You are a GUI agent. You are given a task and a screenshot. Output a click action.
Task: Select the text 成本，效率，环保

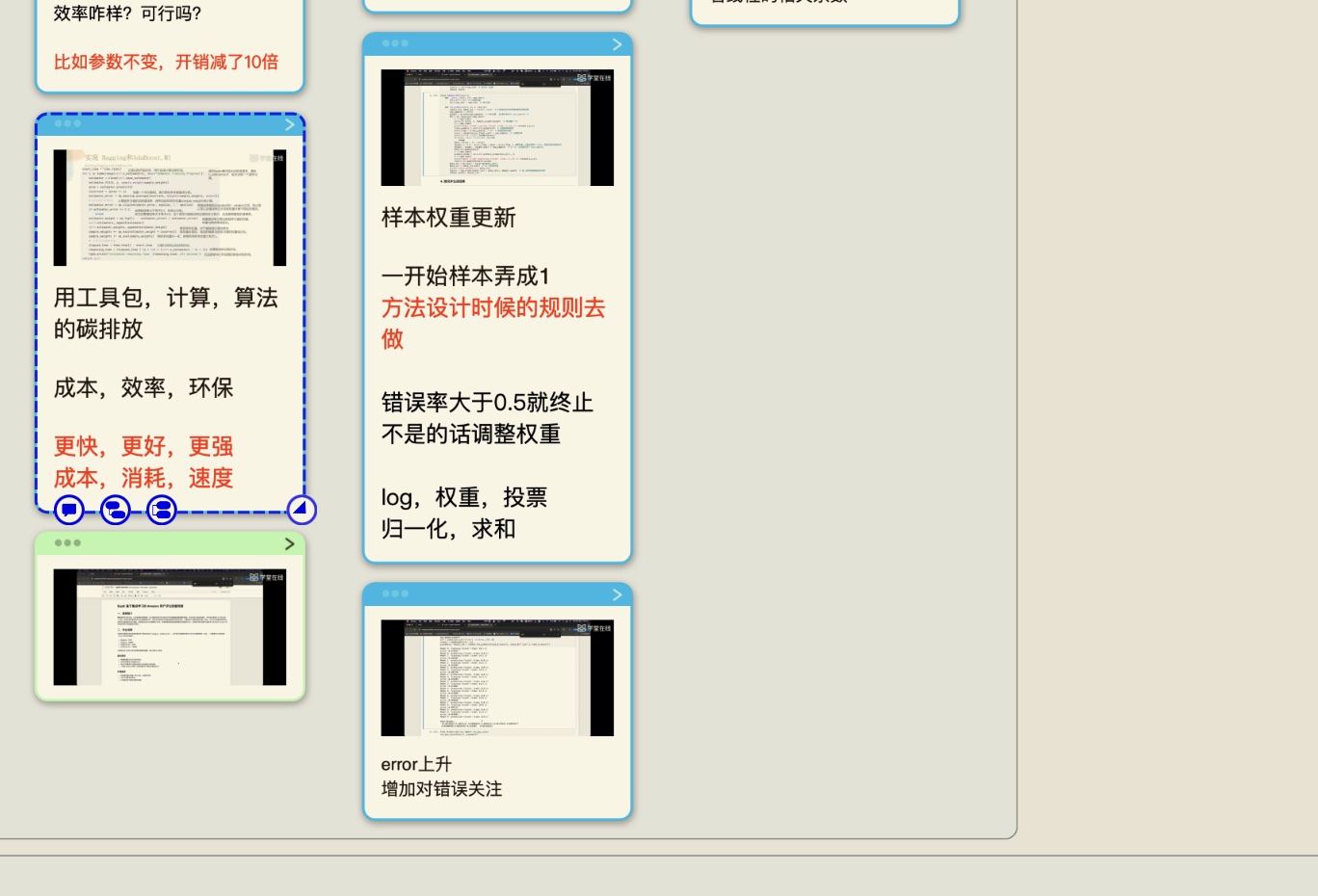tap(144, 387)
